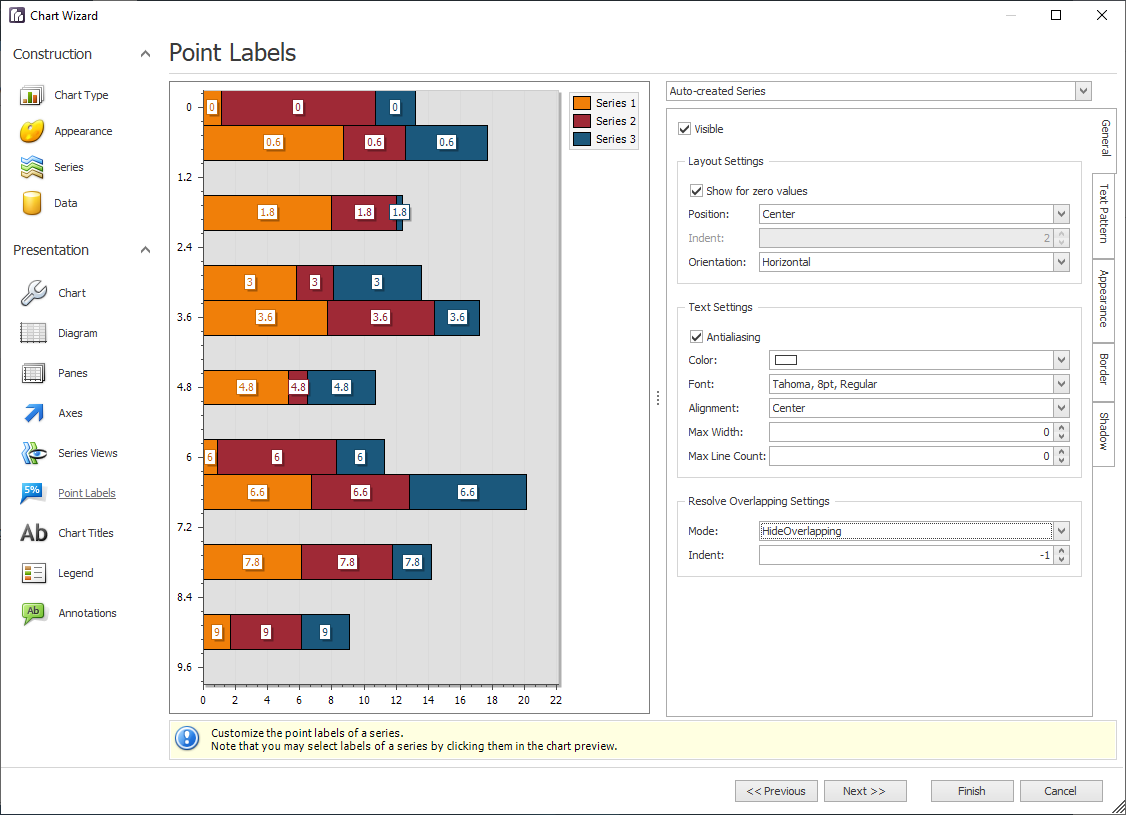Disable Show for zero values
1126x815 pixels.
coord(696,190)
